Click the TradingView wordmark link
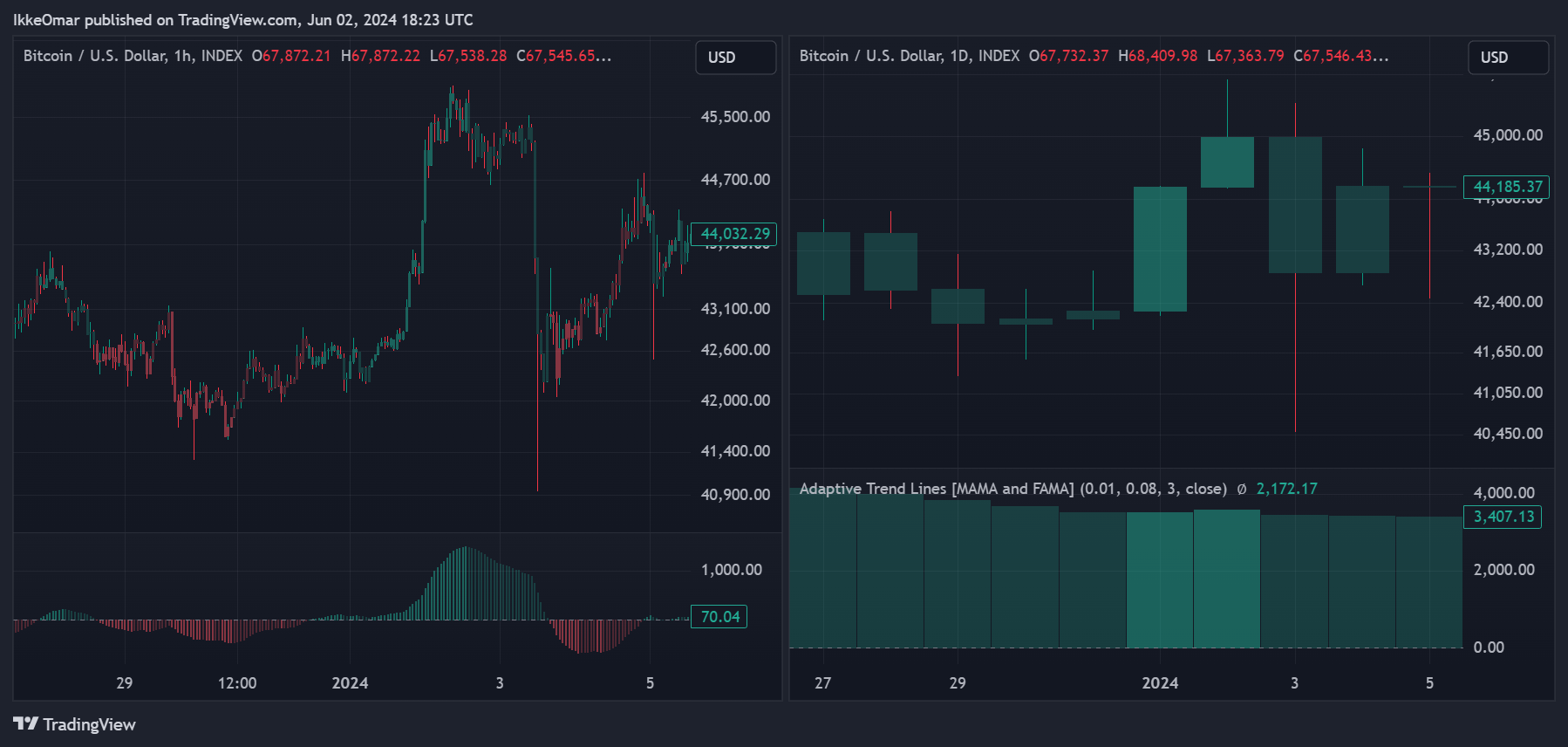 pos(89,724)
